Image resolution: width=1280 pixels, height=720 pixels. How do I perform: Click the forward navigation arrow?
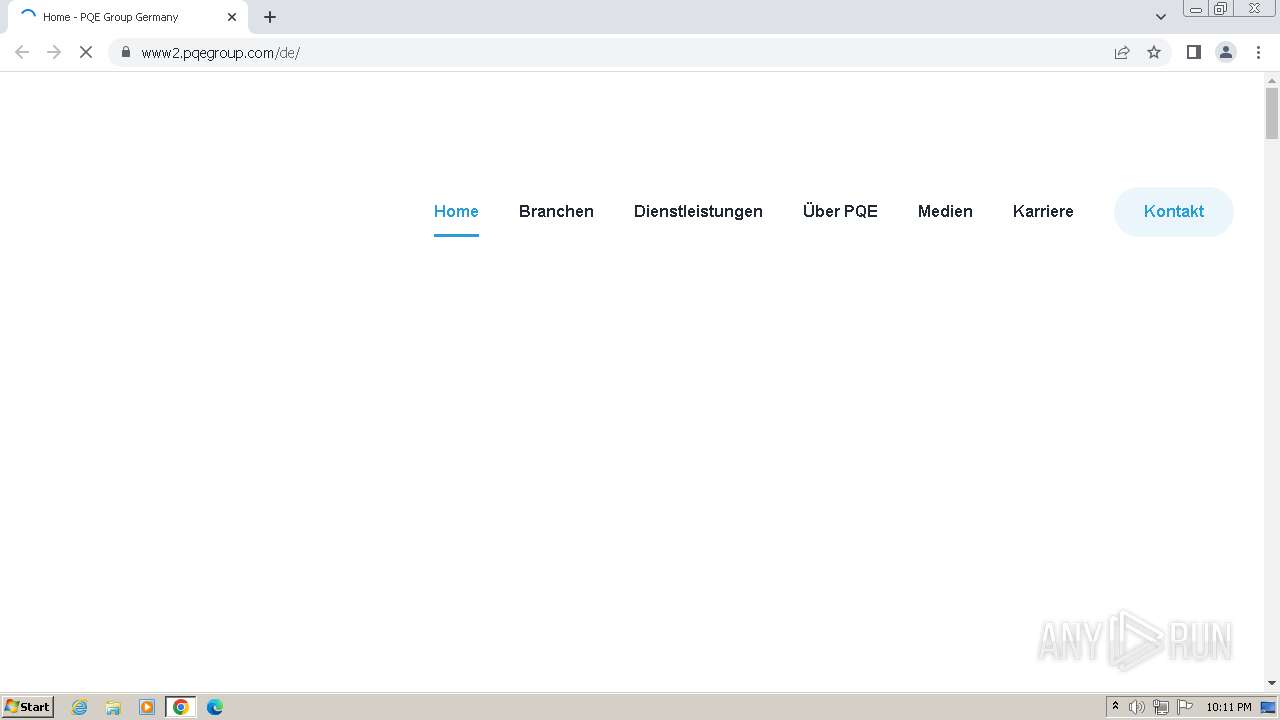(x=54, y=52)
